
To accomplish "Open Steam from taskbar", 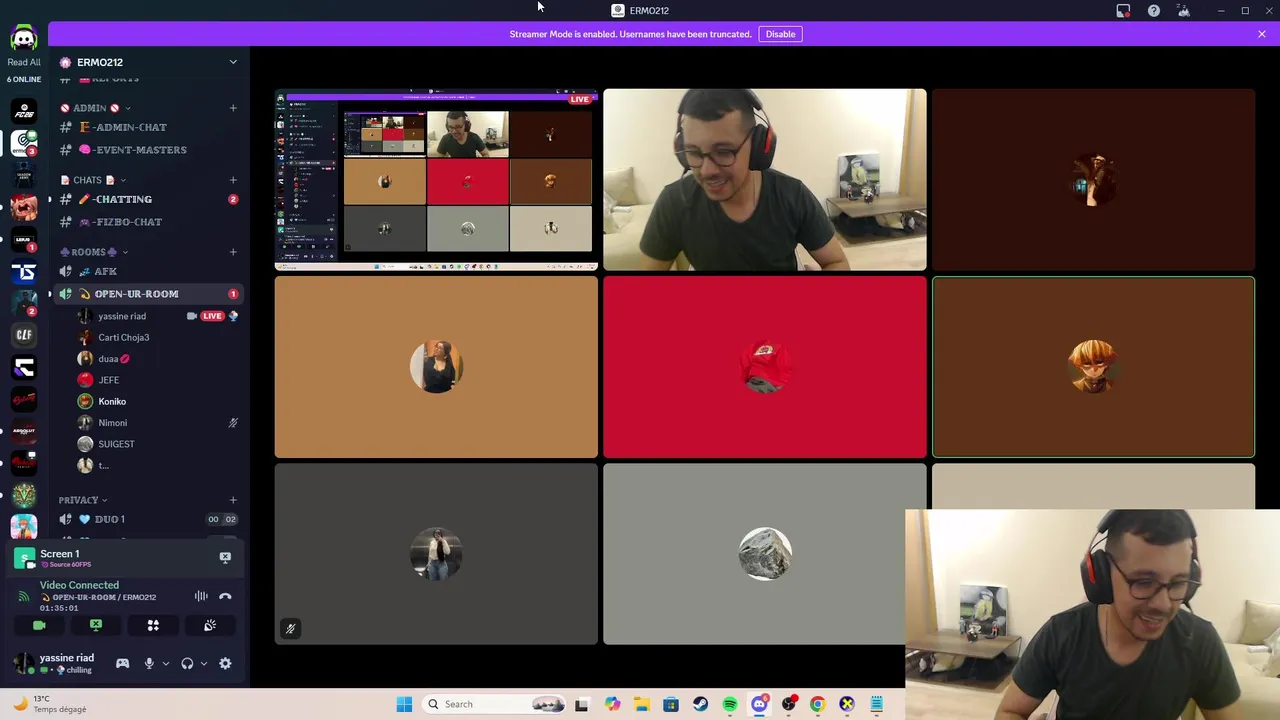I will (700, 704).
